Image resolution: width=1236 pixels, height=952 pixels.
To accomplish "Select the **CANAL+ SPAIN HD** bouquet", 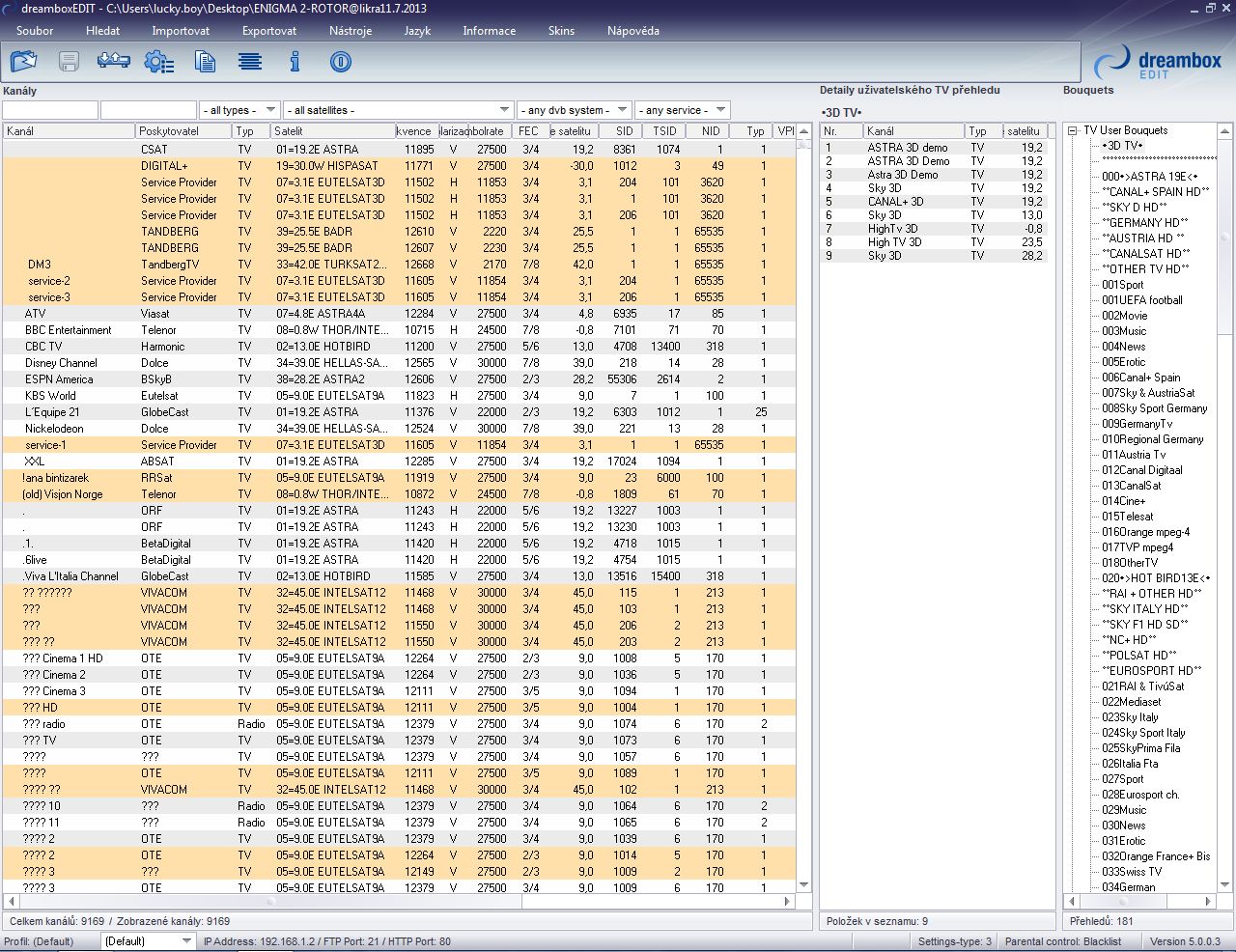I will (x=1156, y=192).
